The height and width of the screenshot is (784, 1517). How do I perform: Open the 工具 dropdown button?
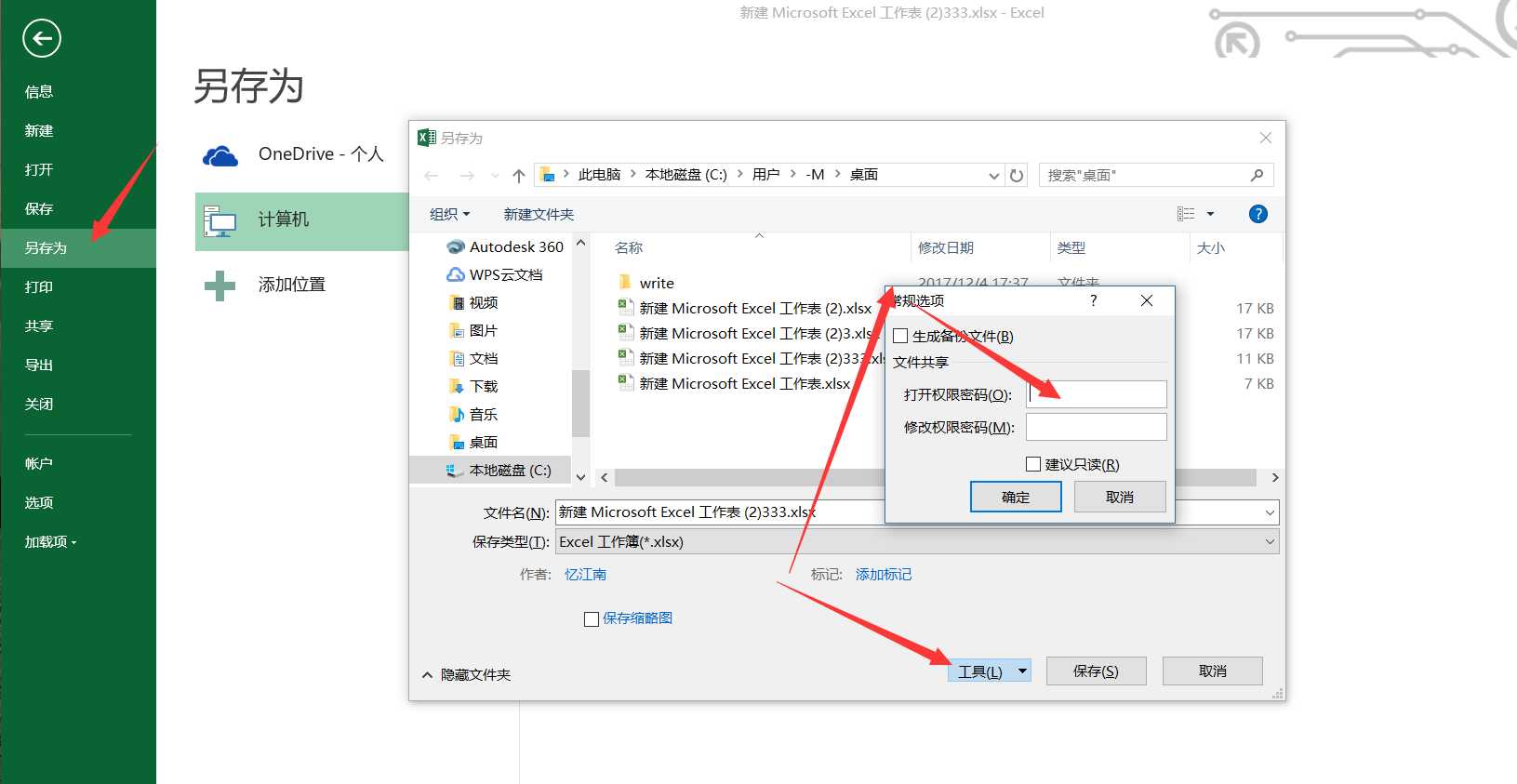point(990,671)
